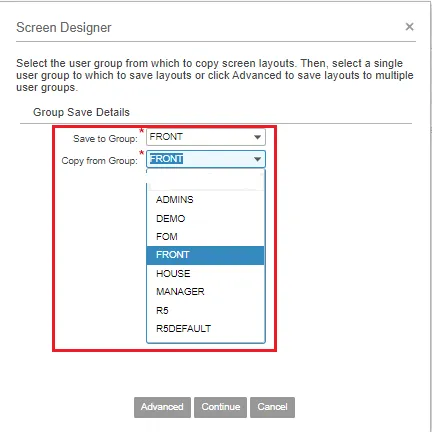The image size is (432, 432).
Task: Click the Continue button
Action: click(221, 407)
